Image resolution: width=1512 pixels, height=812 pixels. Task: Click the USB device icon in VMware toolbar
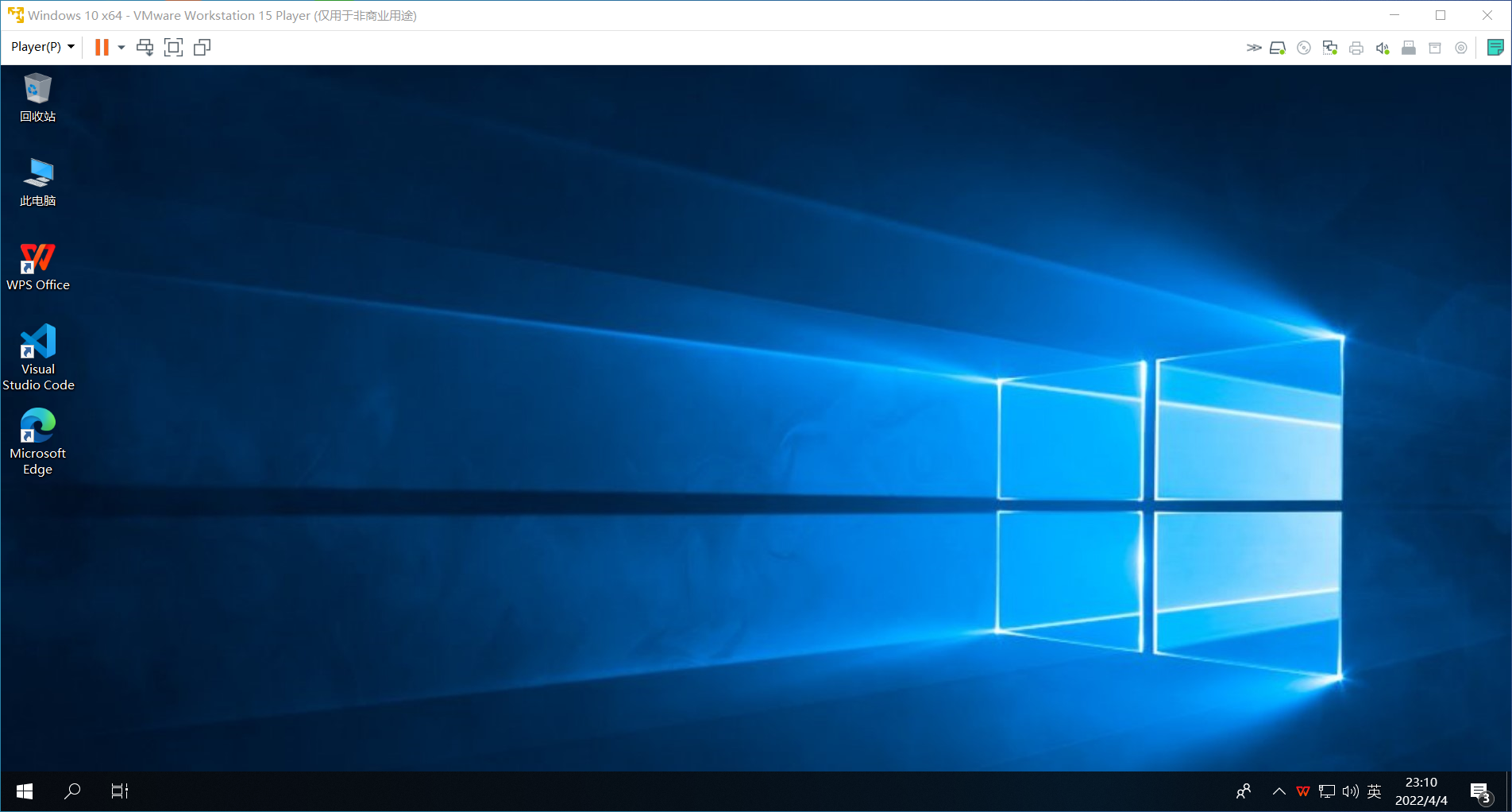[x=1409, y=48]
